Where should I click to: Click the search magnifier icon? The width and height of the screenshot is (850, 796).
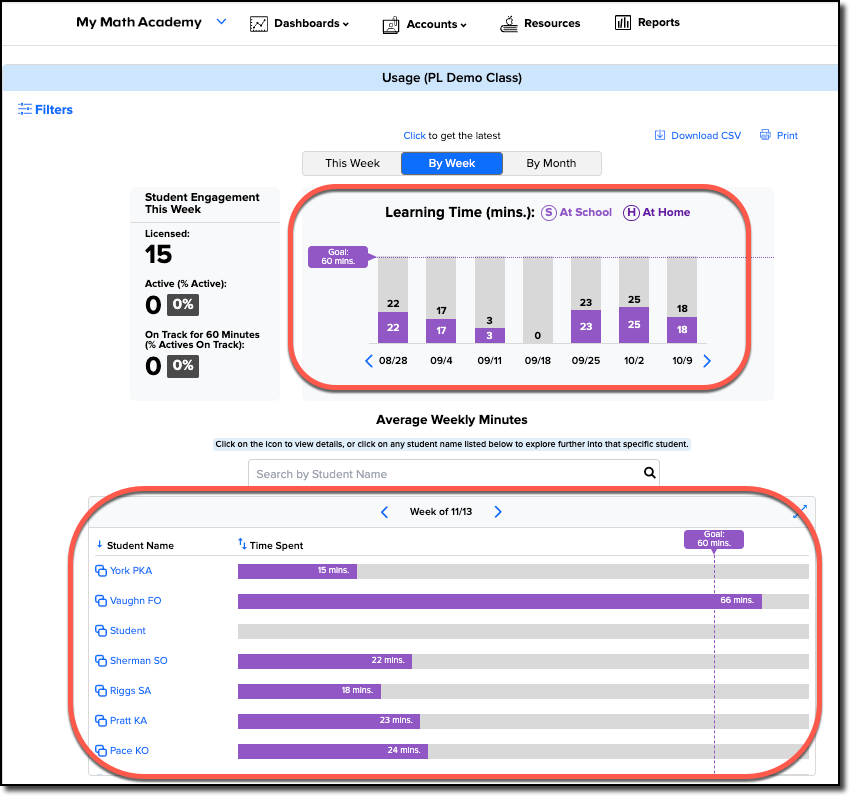pos(649,473)
